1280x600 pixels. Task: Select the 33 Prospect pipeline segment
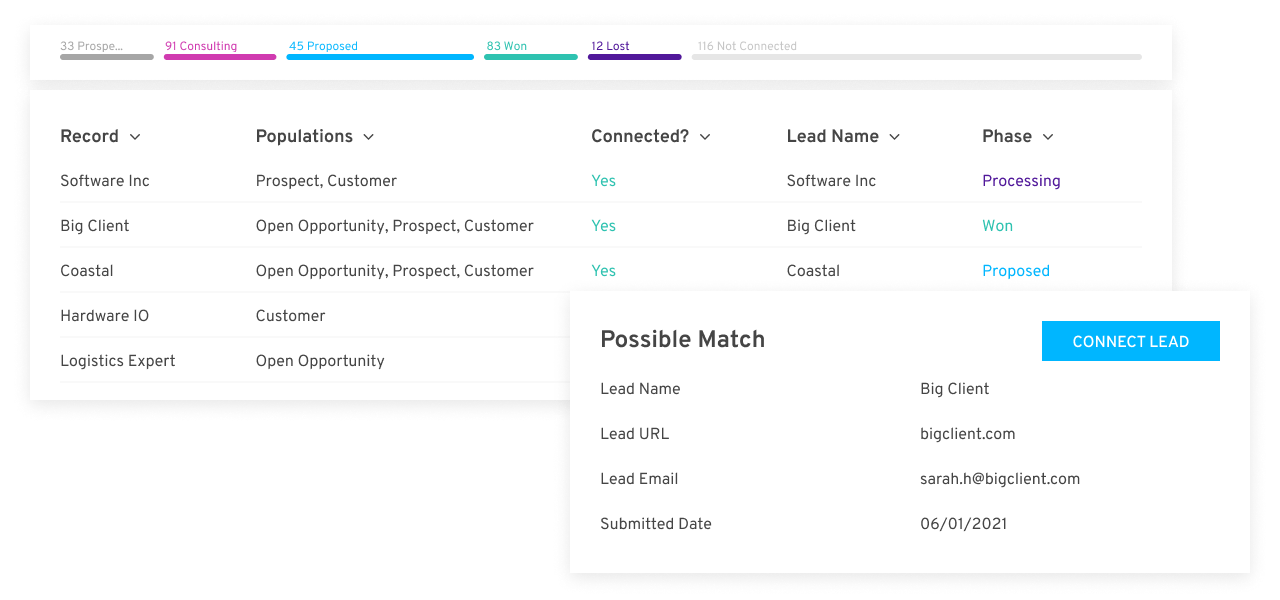point(107,51)
